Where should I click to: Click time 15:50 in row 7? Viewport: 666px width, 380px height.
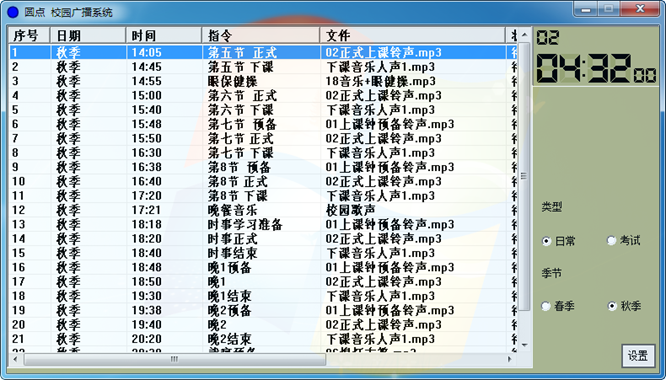147,139
